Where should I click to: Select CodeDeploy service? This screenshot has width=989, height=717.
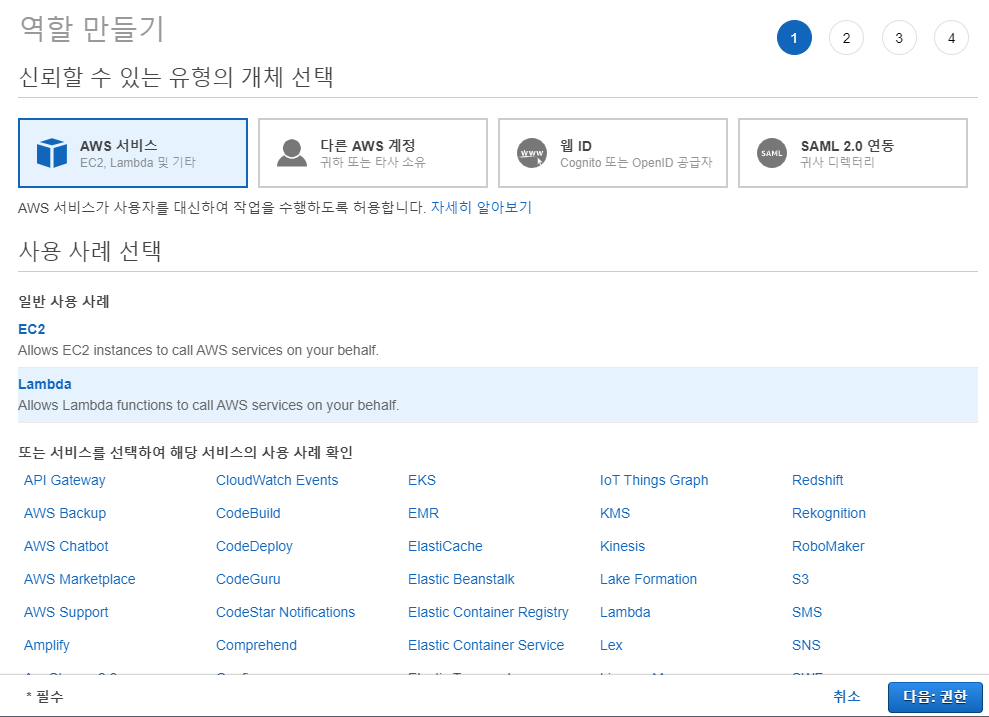pyautogui.click(x=254, y=546)
